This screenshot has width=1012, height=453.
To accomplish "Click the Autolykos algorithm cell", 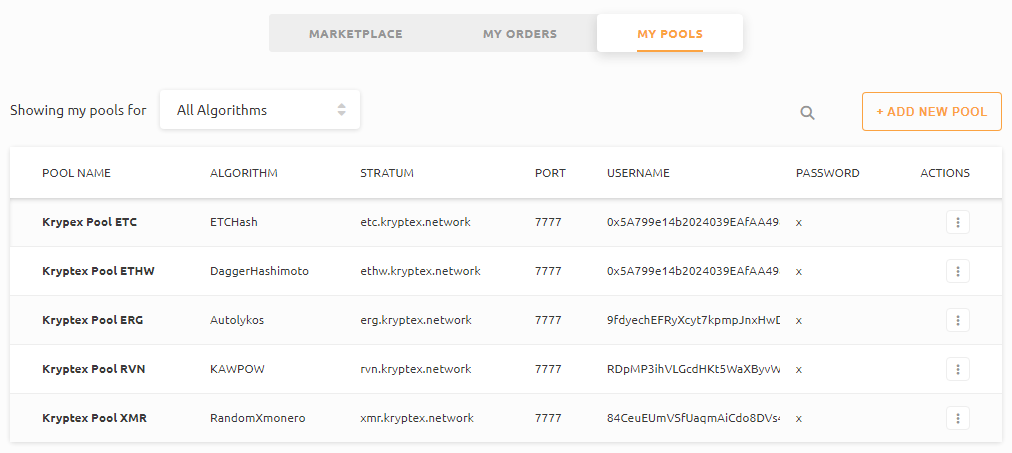I will click(237, 320).
